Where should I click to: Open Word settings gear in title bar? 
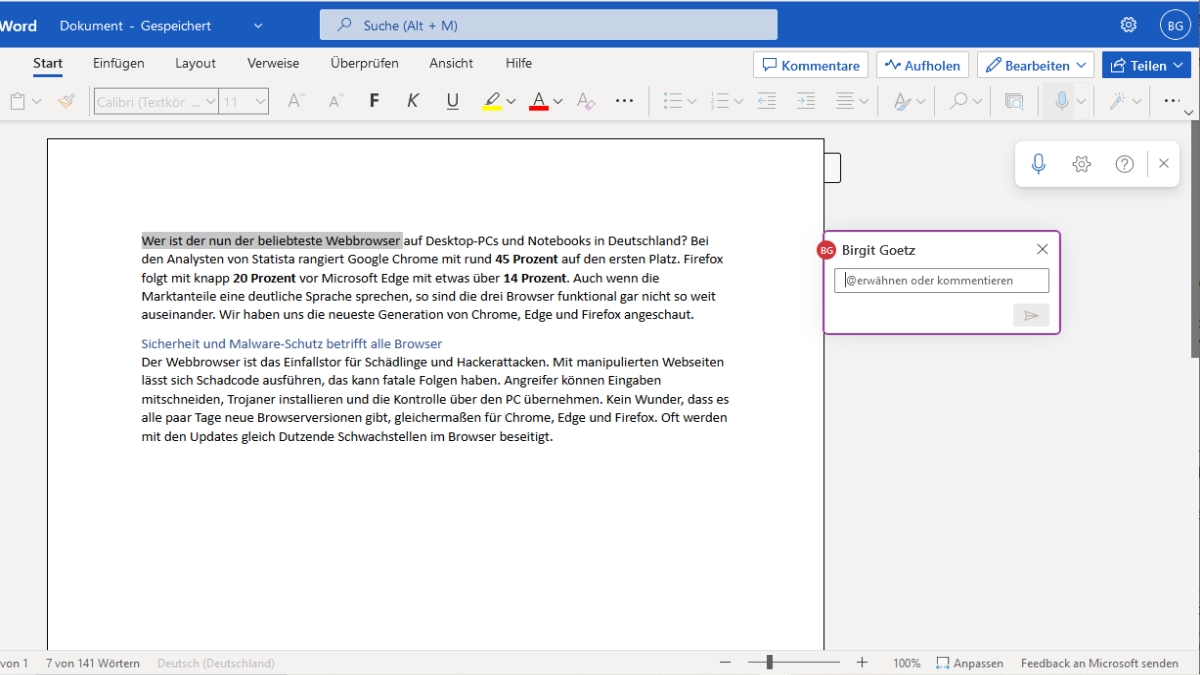click(1128, 25)
